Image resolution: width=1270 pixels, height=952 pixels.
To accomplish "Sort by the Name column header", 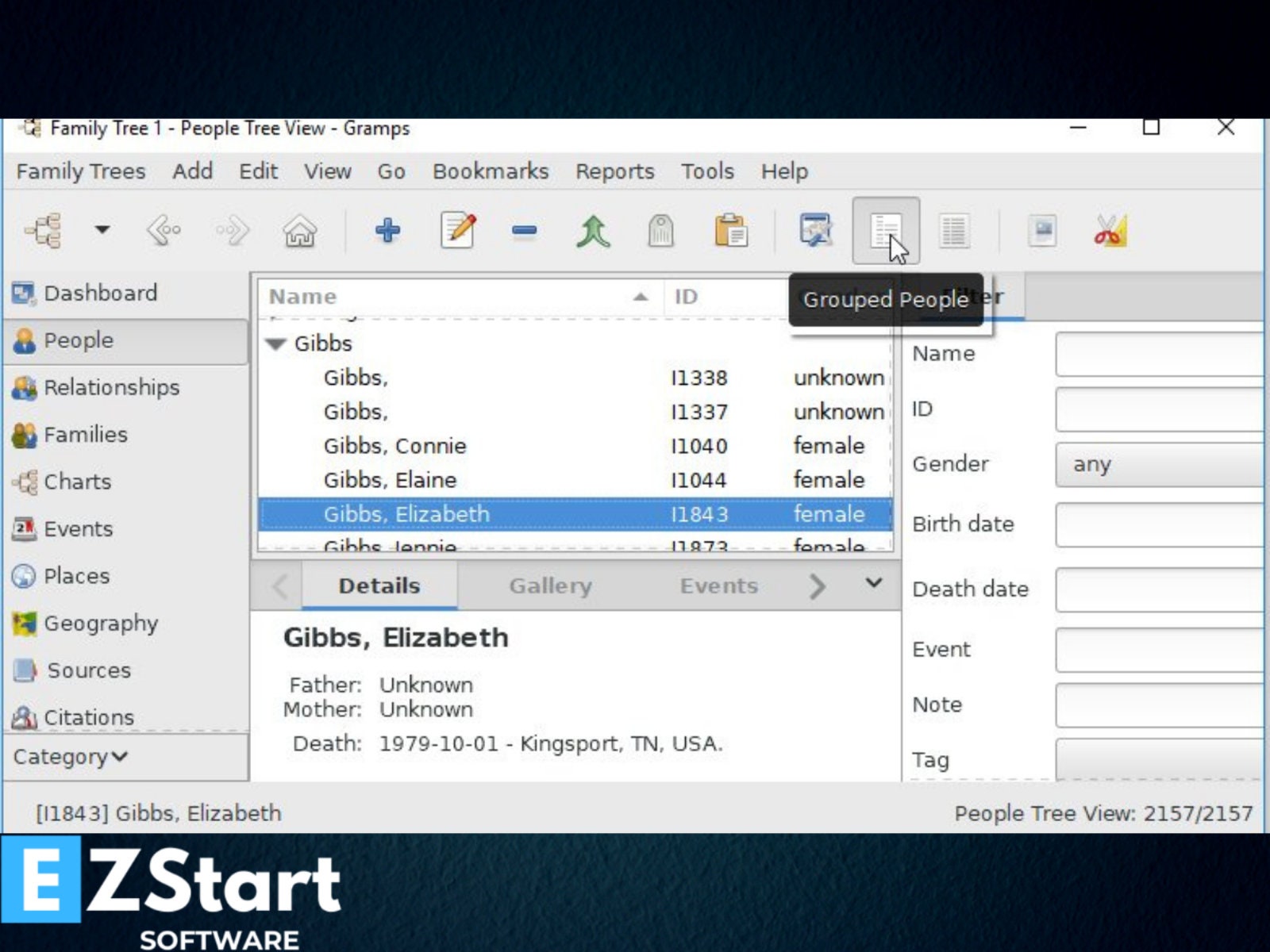I will pos(460,297).
